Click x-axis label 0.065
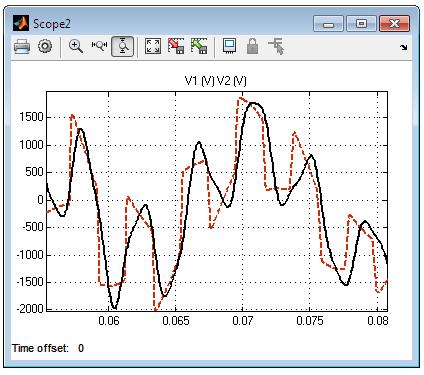This screenshot has width=424, height=375. tap(176, 321)
